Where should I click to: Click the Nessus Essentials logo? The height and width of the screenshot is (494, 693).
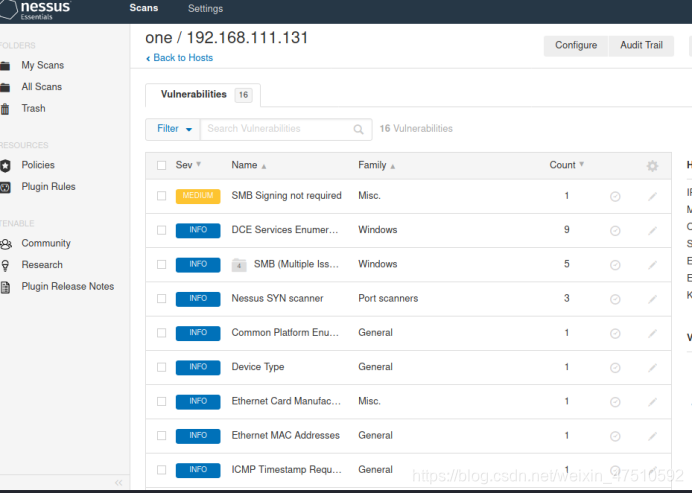(35, 10)
